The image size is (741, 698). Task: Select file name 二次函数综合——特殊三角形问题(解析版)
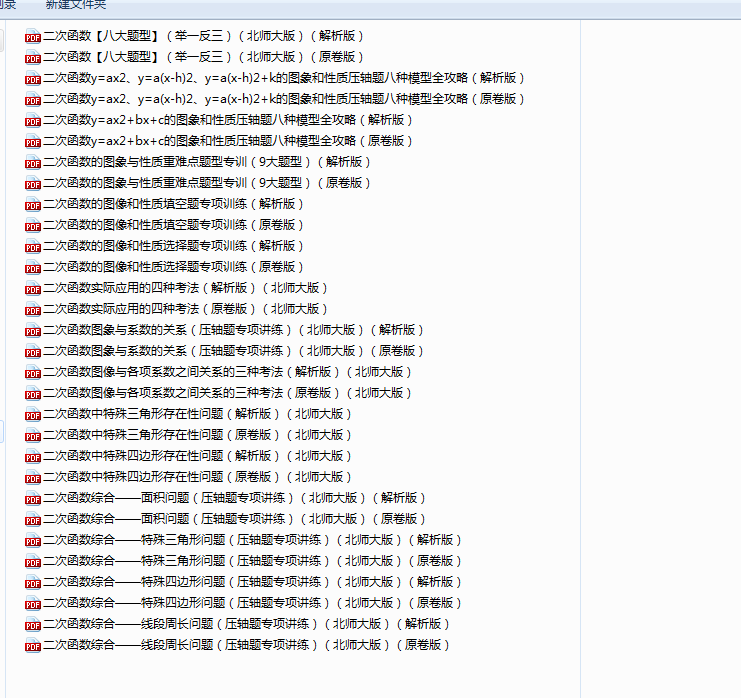click(x=253, y=540)
